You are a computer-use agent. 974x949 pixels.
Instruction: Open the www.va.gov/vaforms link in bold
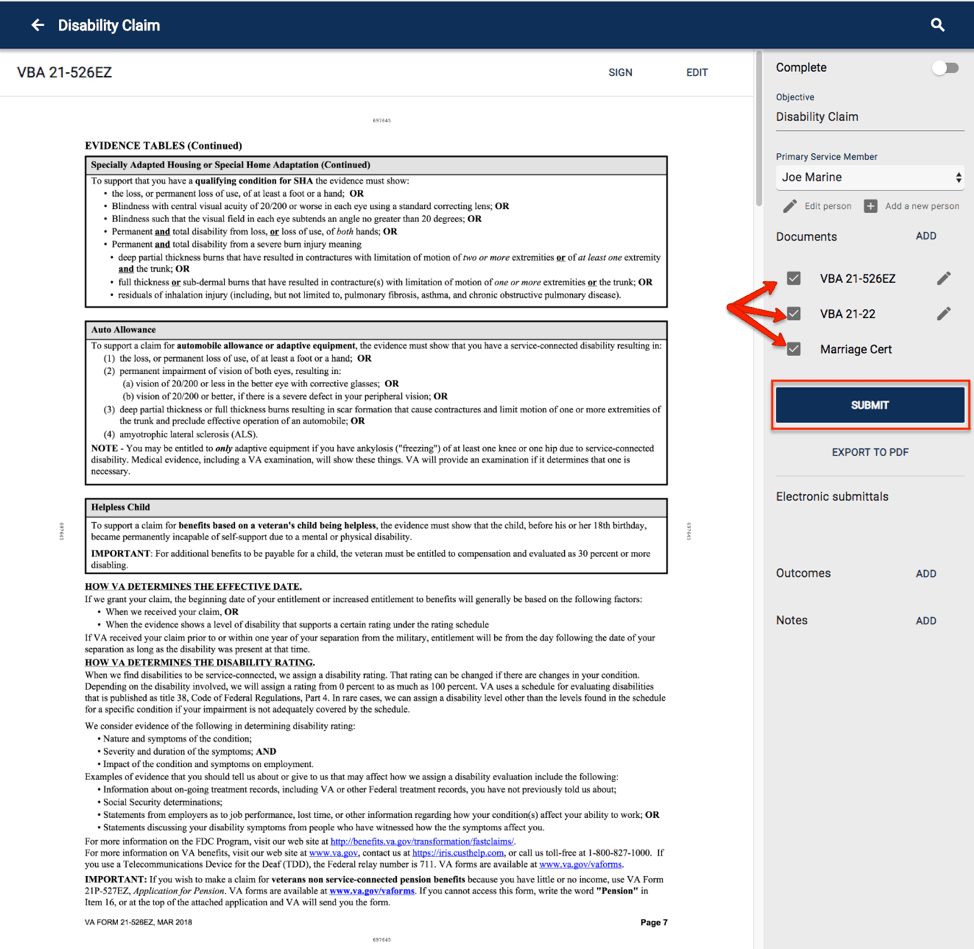[371, 891]
